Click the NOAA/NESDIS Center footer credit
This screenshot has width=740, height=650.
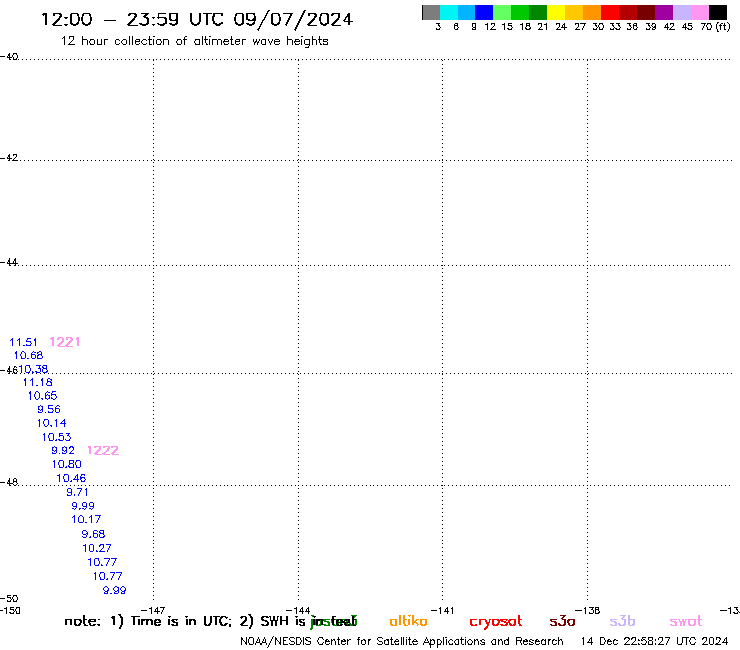(x=402, y=642)
